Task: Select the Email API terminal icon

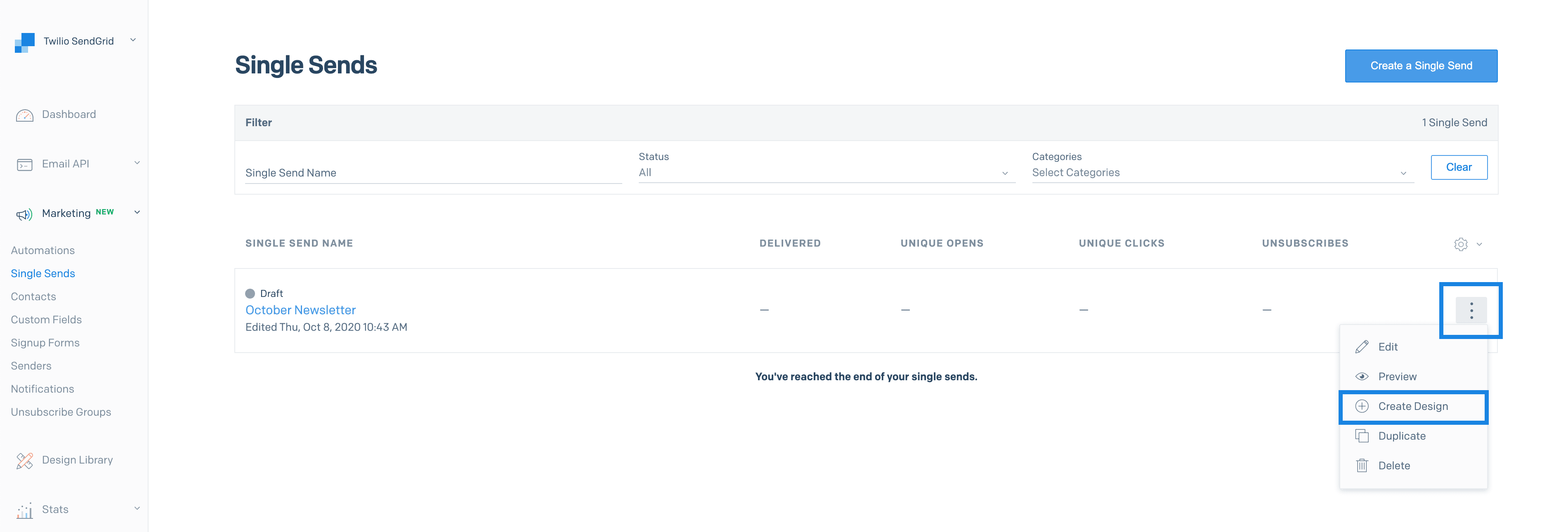Action: click(24, 164)
